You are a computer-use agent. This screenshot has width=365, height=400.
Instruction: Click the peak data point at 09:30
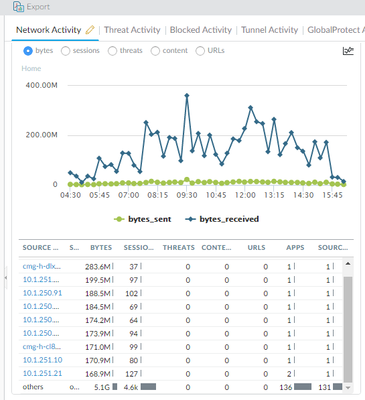187,96
